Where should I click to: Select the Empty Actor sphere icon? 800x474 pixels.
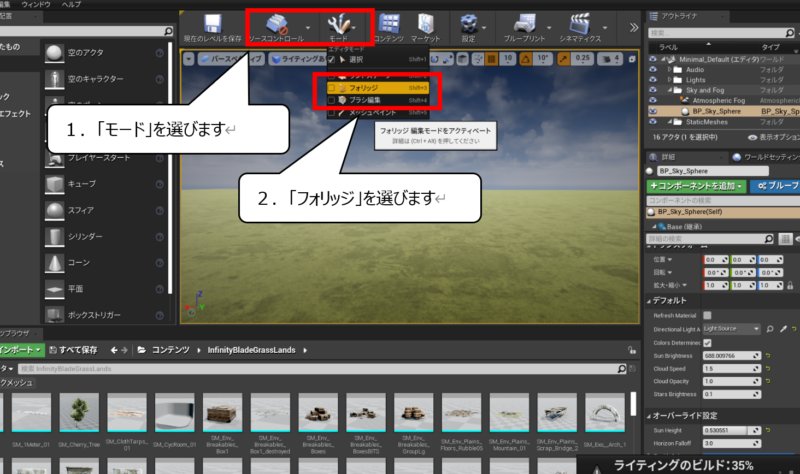pyautogui.click(x=54, y=53)
